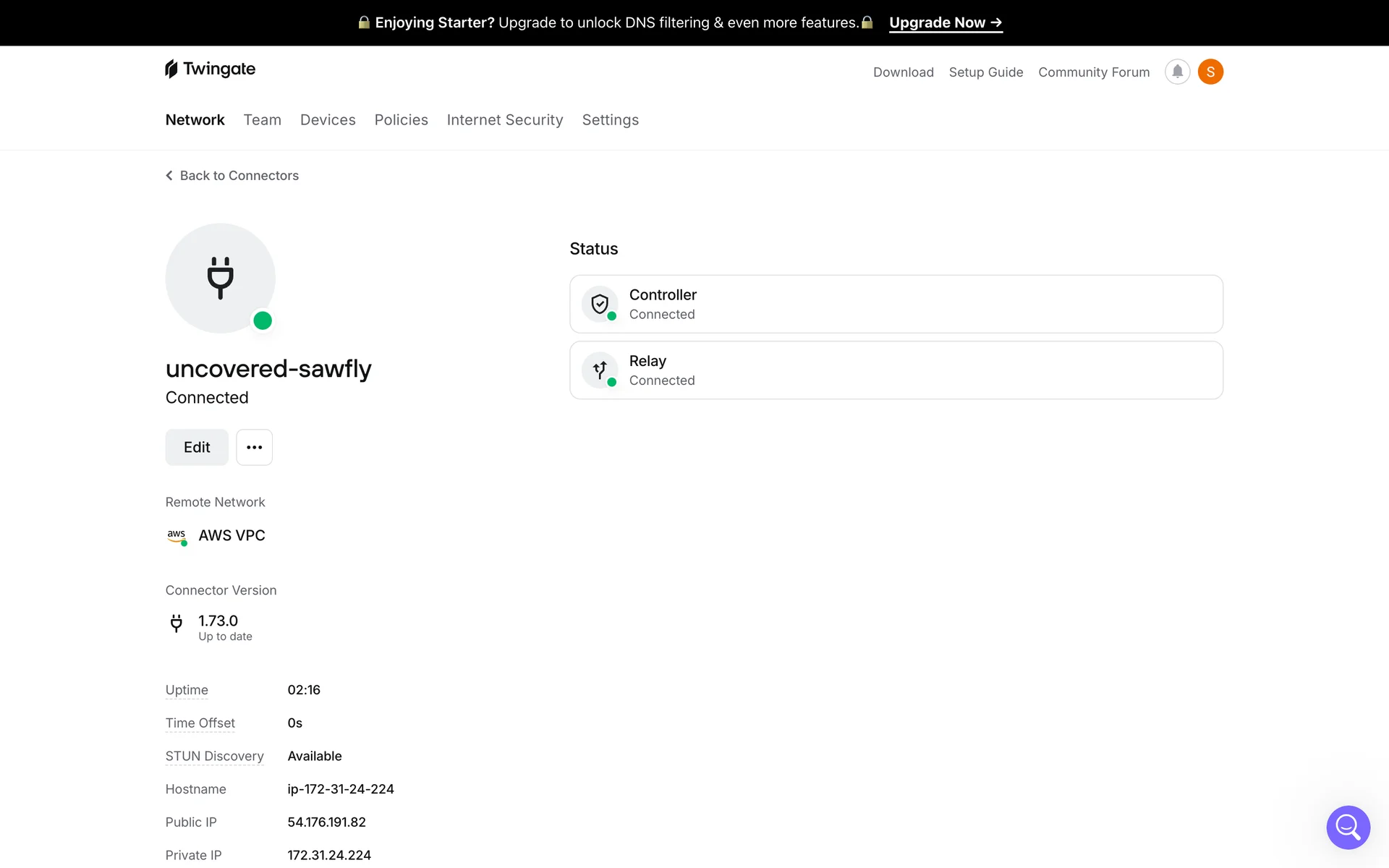Click the Relay arrows status icon
Viewport: 1389px width, 868px height.
600,370
